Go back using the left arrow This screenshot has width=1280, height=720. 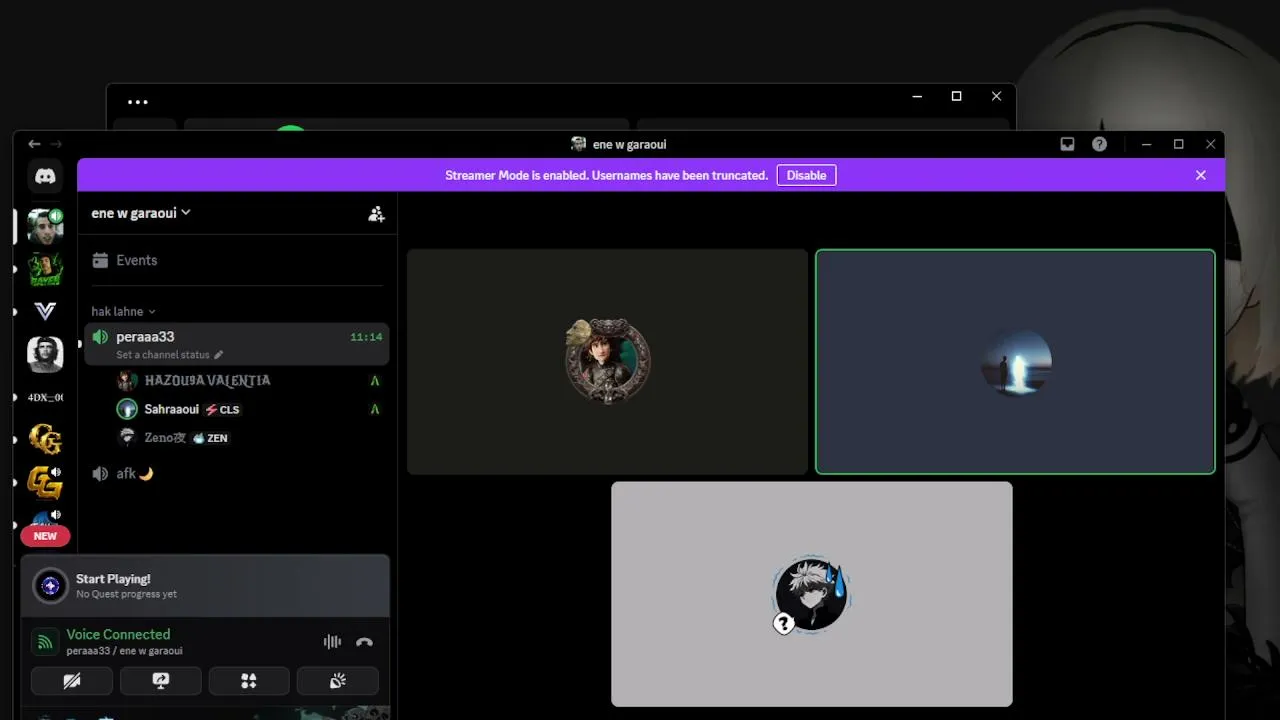click(34, 144)
